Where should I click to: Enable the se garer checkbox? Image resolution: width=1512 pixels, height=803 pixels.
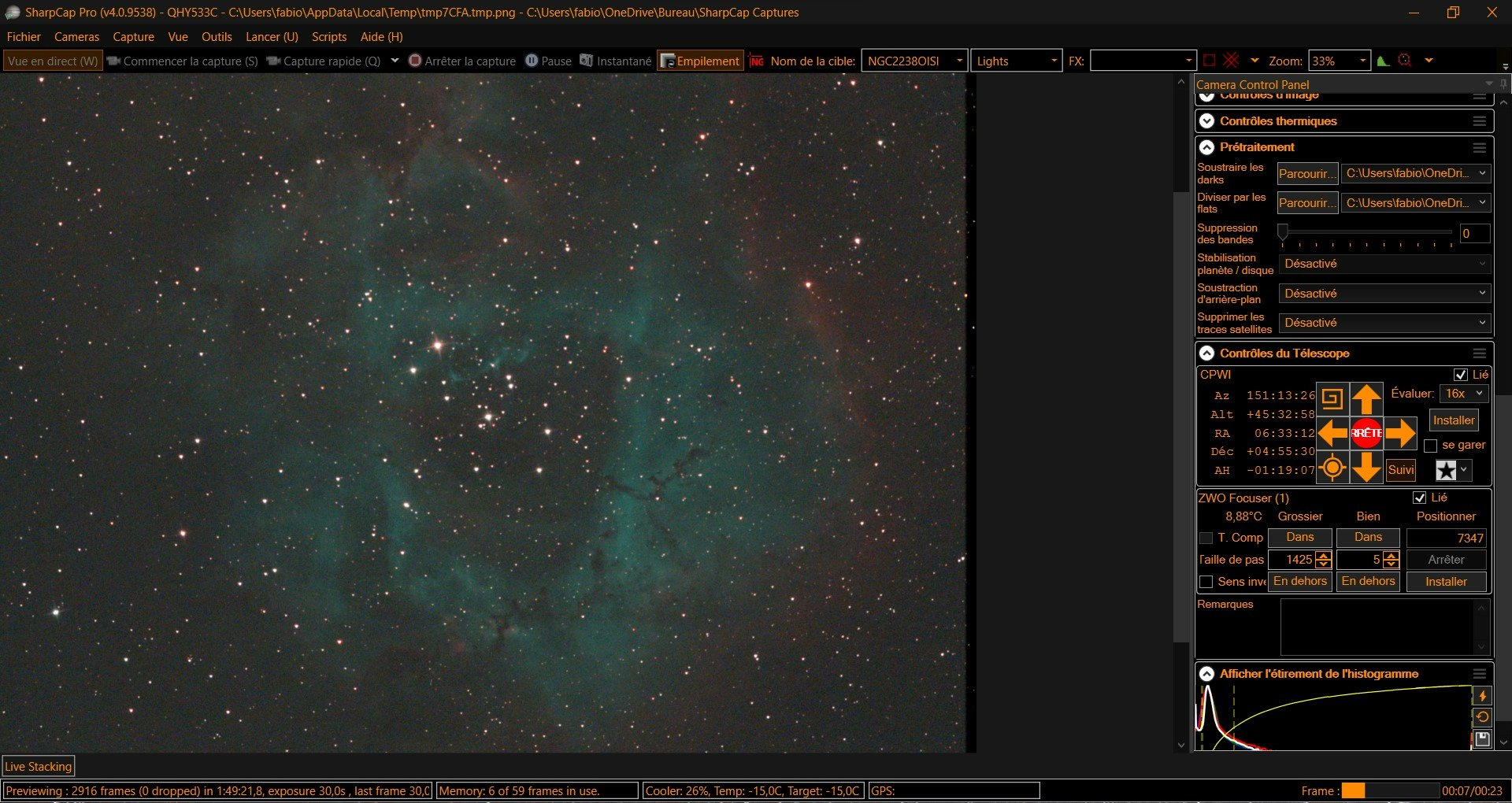click(1431, 446)
